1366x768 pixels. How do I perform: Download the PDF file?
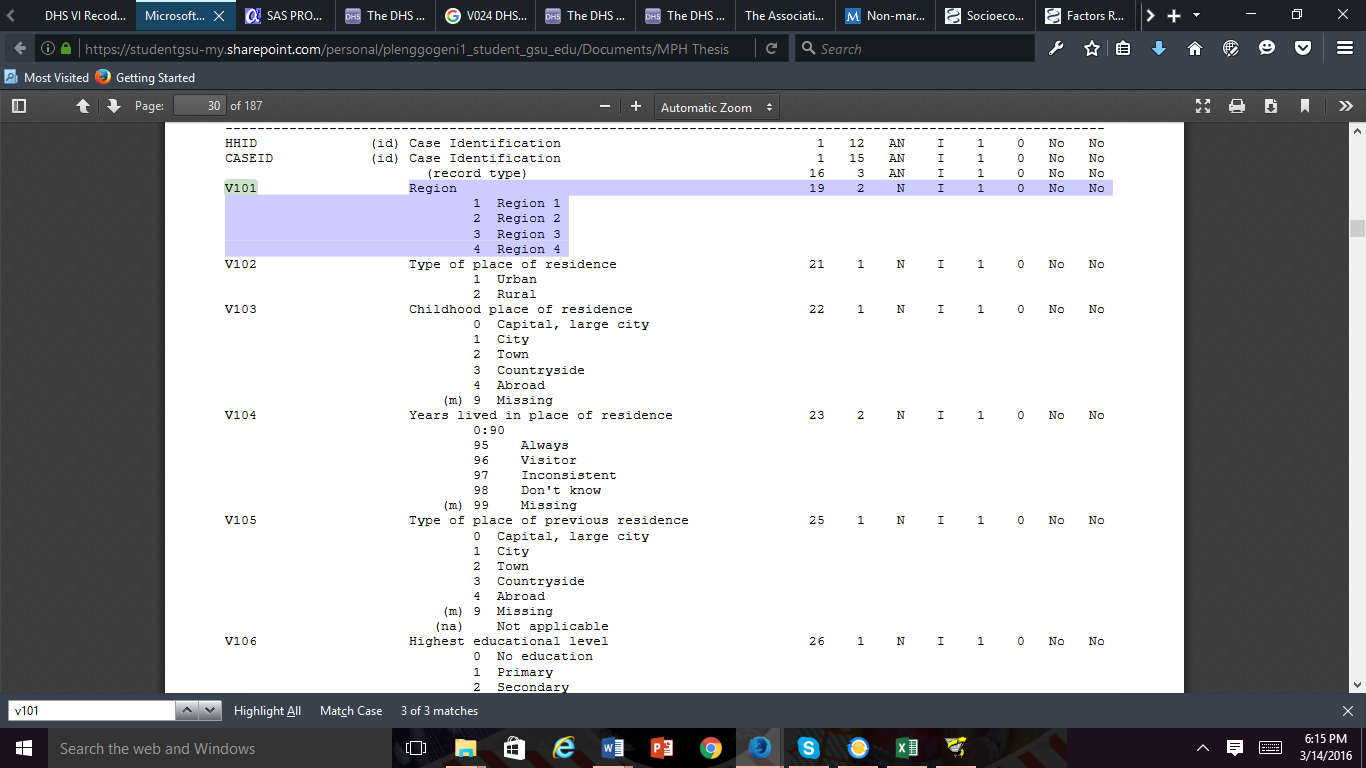[x=1271, y=106]
